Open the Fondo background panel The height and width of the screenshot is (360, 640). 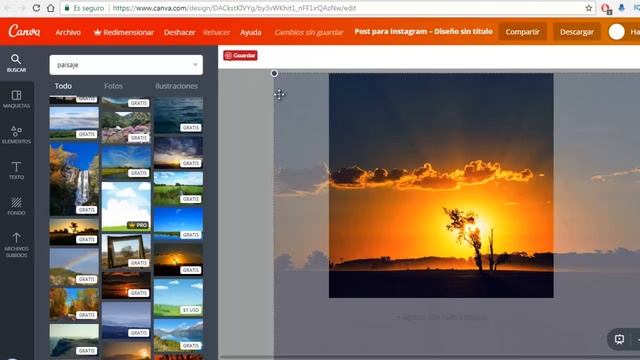point(16,206)
